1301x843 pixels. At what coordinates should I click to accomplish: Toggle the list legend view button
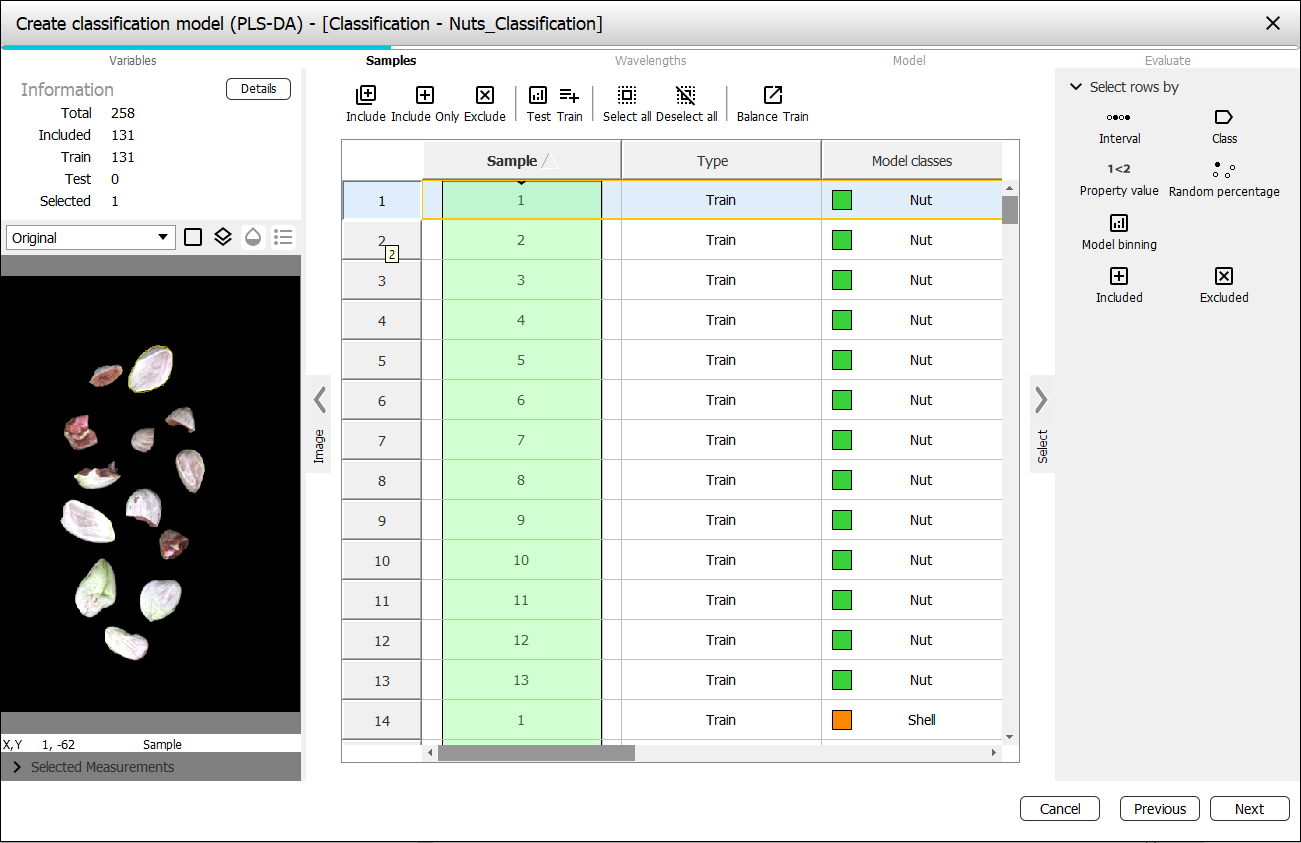284,237
